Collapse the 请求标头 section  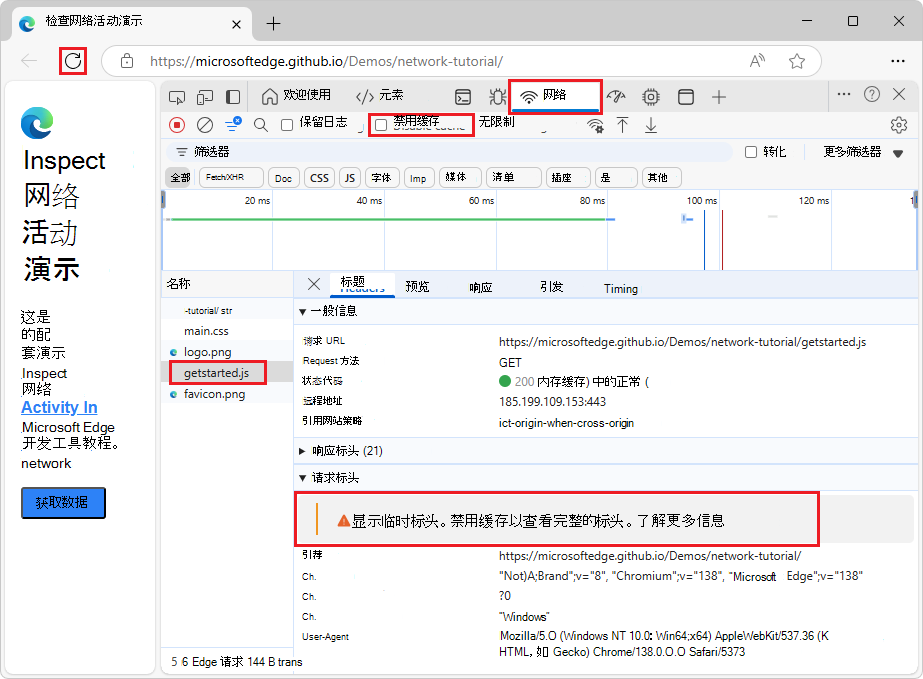tap(304, 478)
